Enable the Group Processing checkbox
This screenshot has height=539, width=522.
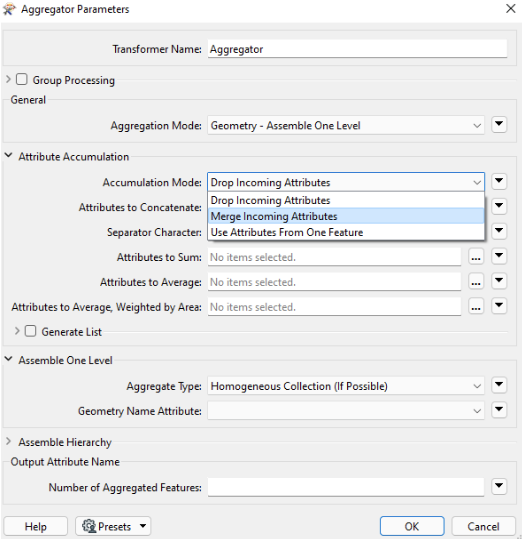tap(22, 79)
